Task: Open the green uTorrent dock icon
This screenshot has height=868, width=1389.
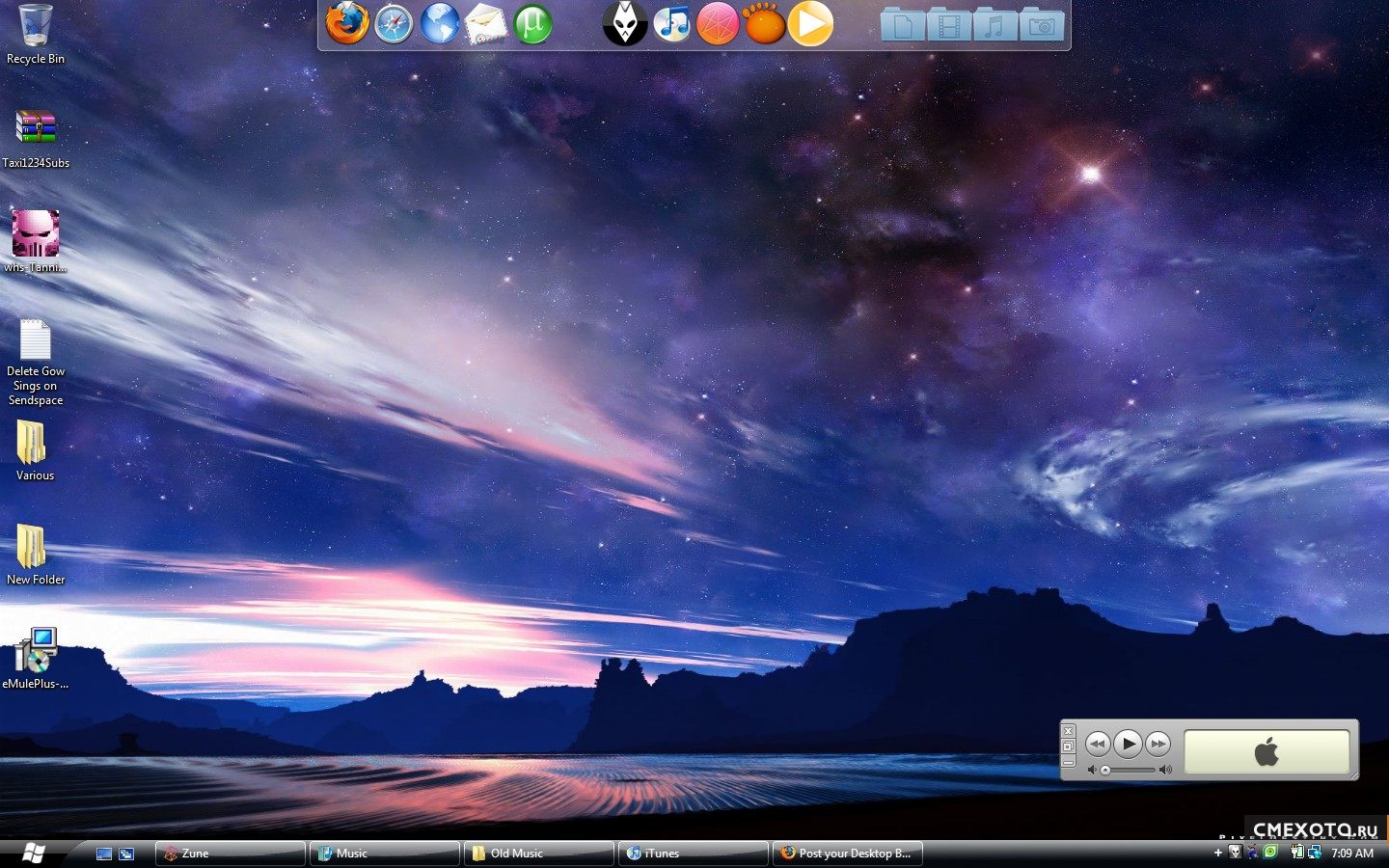Action: coord(532,24)
